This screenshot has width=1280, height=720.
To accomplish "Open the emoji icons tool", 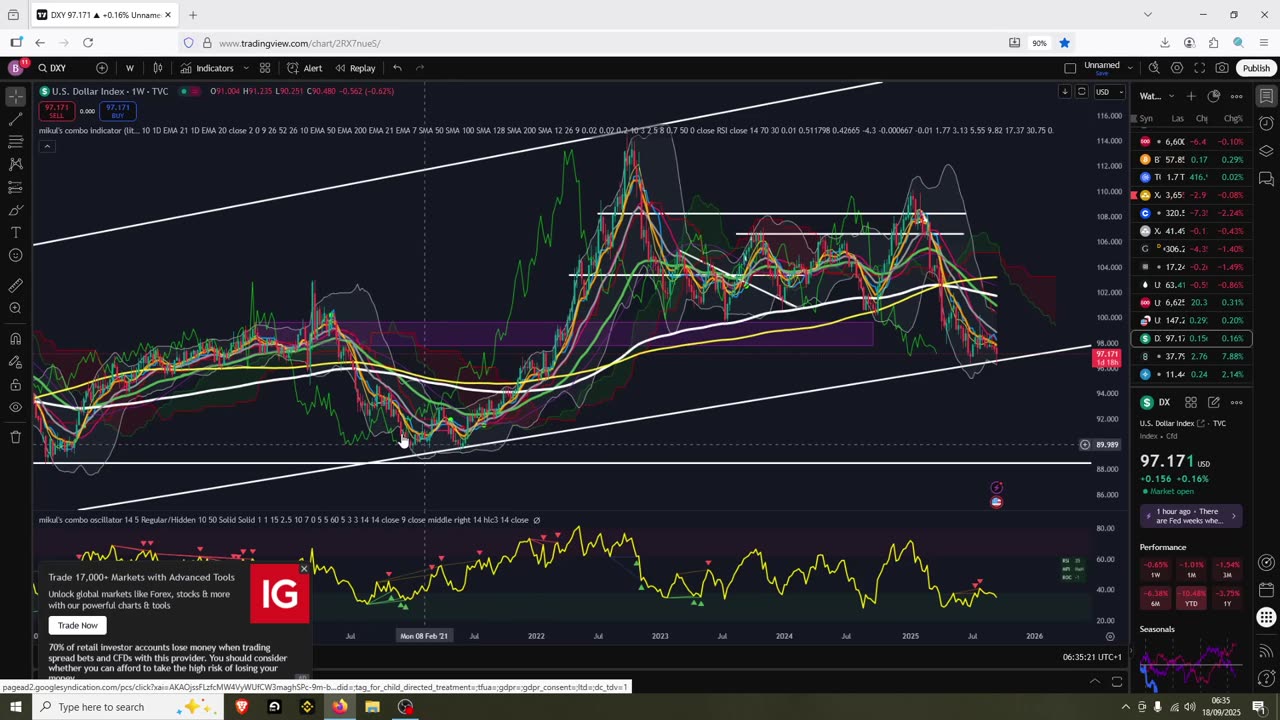I will [15, 255].
